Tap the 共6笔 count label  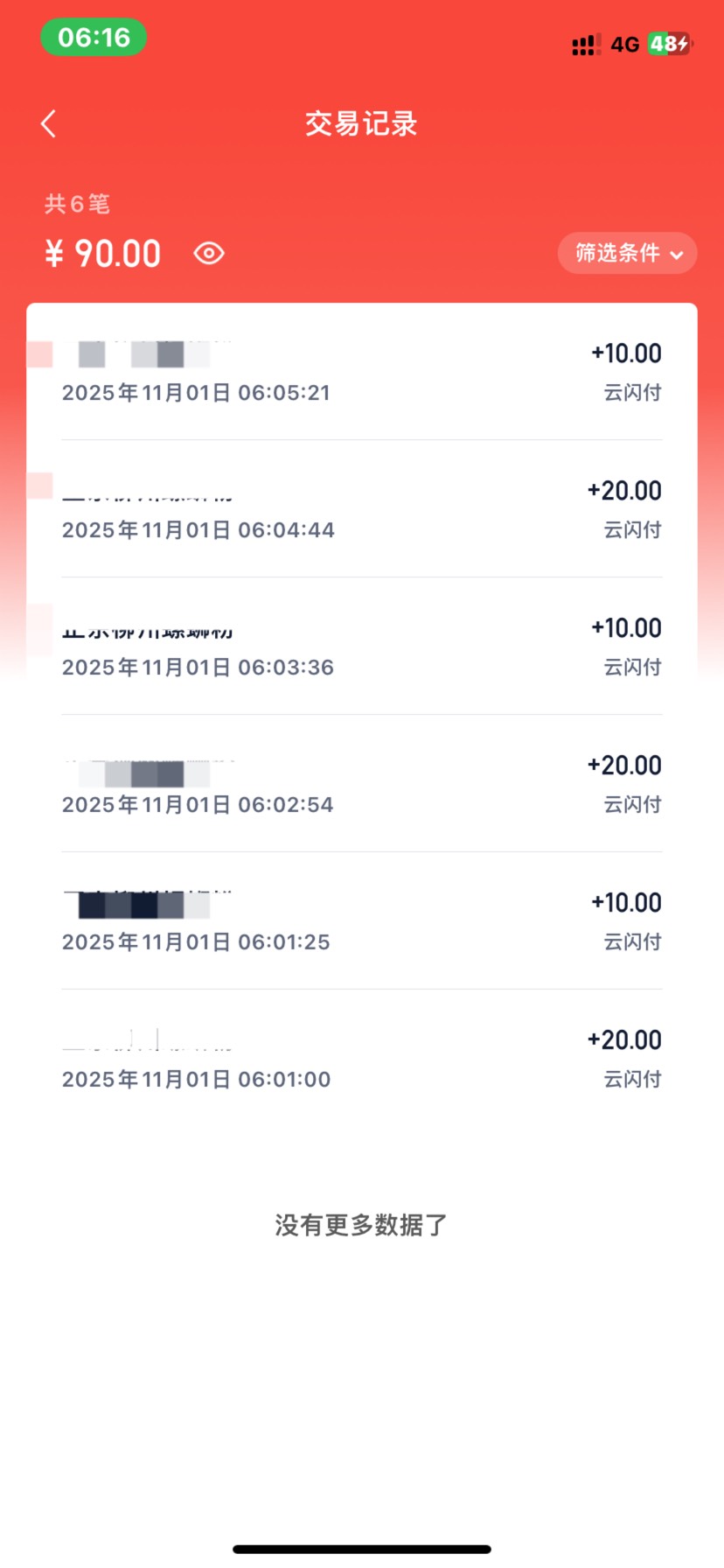[x=77, y=204]
